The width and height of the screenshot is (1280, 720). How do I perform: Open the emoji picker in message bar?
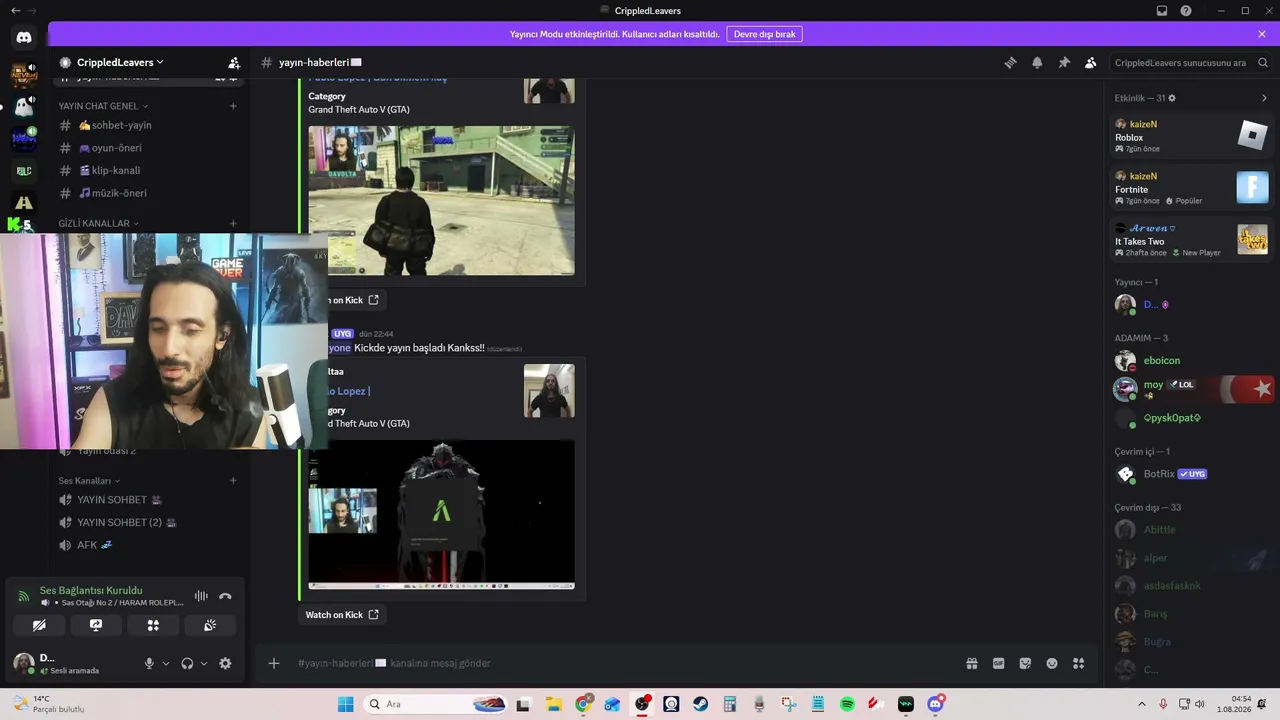[x=1052, y=663]
